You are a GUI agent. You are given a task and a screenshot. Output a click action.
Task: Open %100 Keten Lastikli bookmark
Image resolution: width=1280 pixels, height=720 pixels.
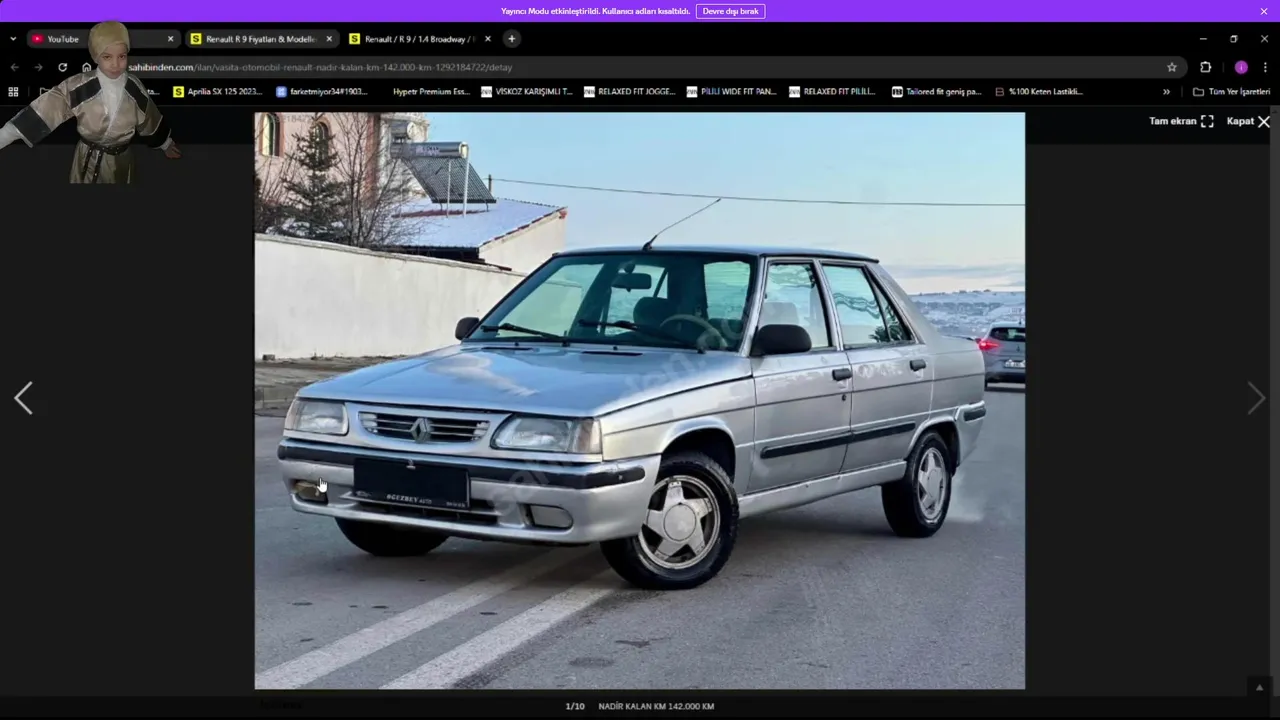pos(1039,91)
